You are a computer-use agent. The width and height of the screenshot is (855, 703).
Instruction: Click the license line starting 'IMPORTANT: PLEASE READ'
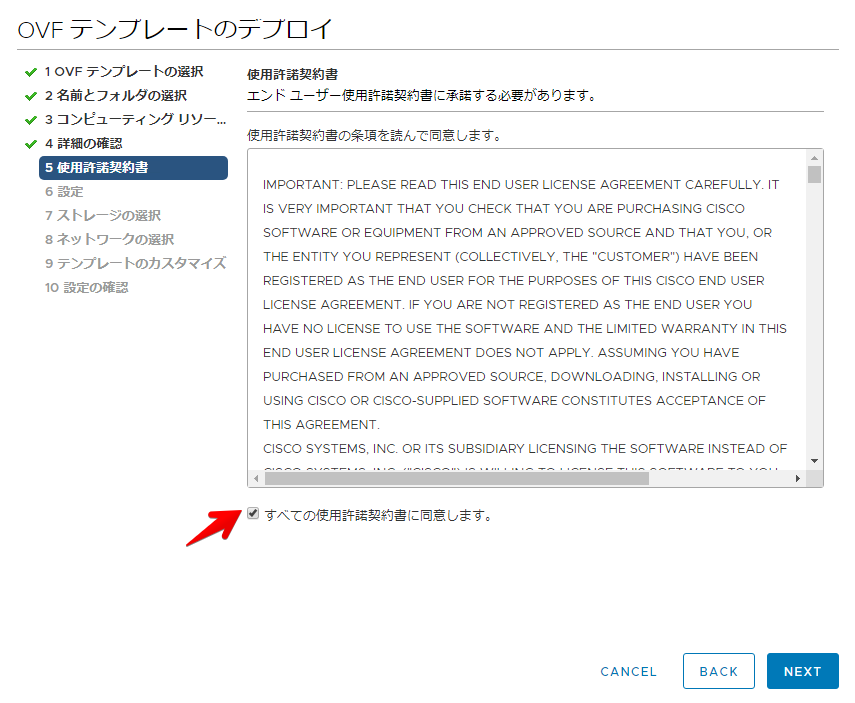[521, 184]
